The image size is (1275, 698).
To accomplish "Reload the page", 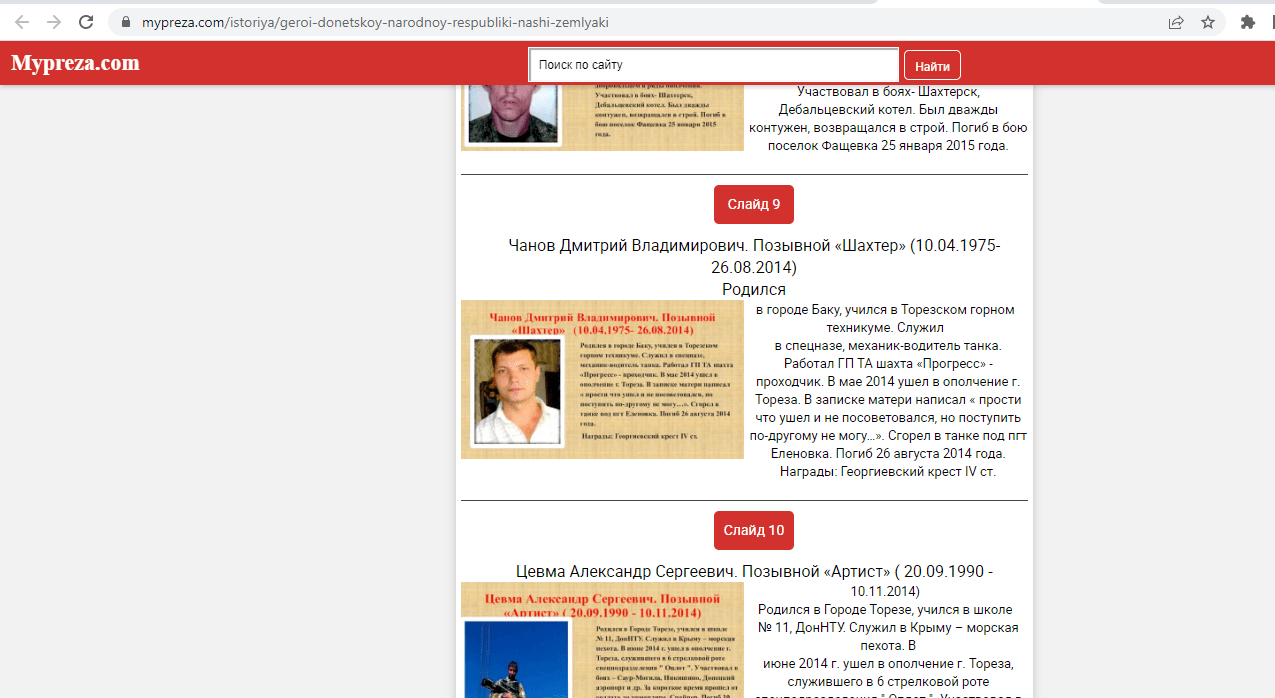I will (x=86, y=22).
